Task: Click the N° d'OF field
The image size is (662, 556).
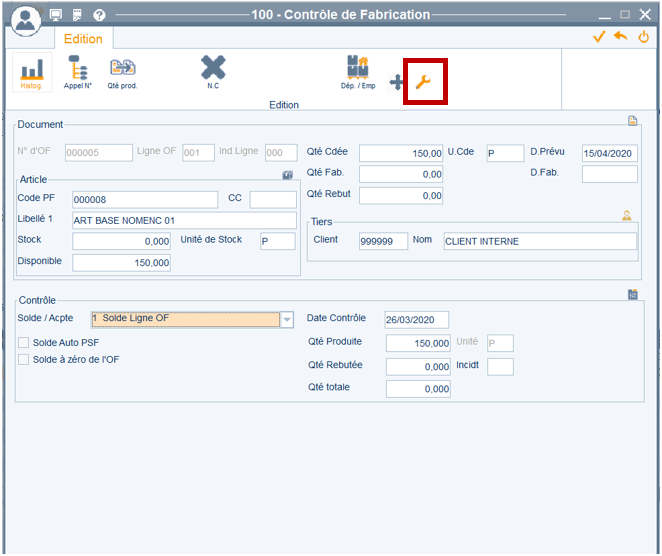Action: 99,152
